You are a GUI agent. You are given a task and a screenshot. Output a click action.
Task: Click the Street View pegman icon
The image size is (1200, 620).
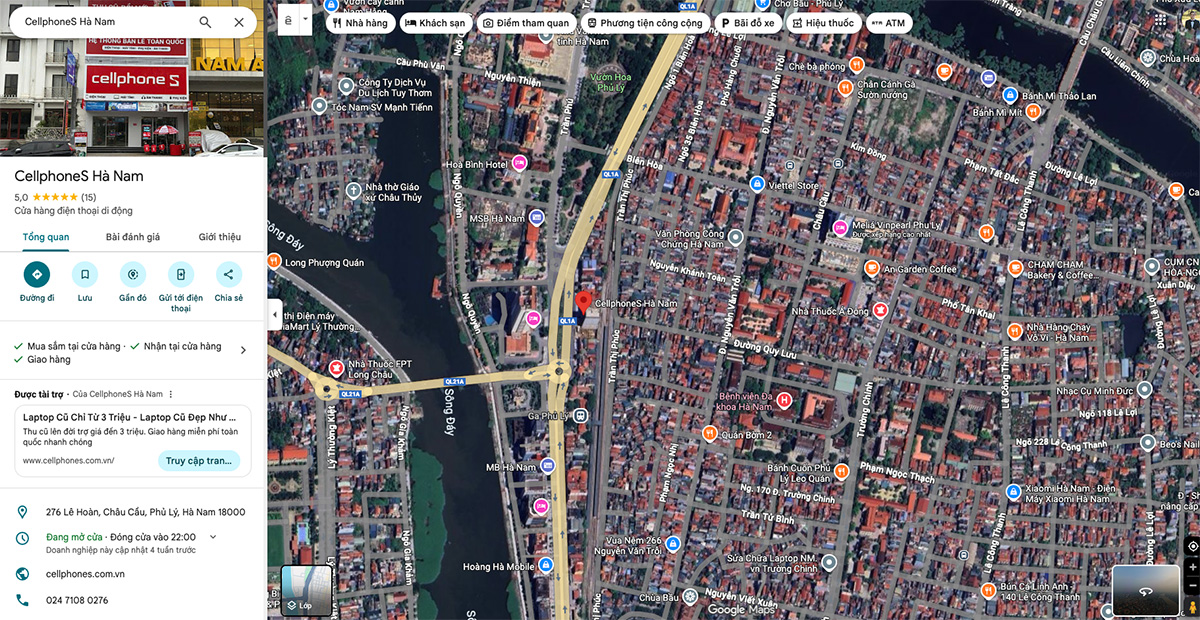click(x=1191, y=607)
